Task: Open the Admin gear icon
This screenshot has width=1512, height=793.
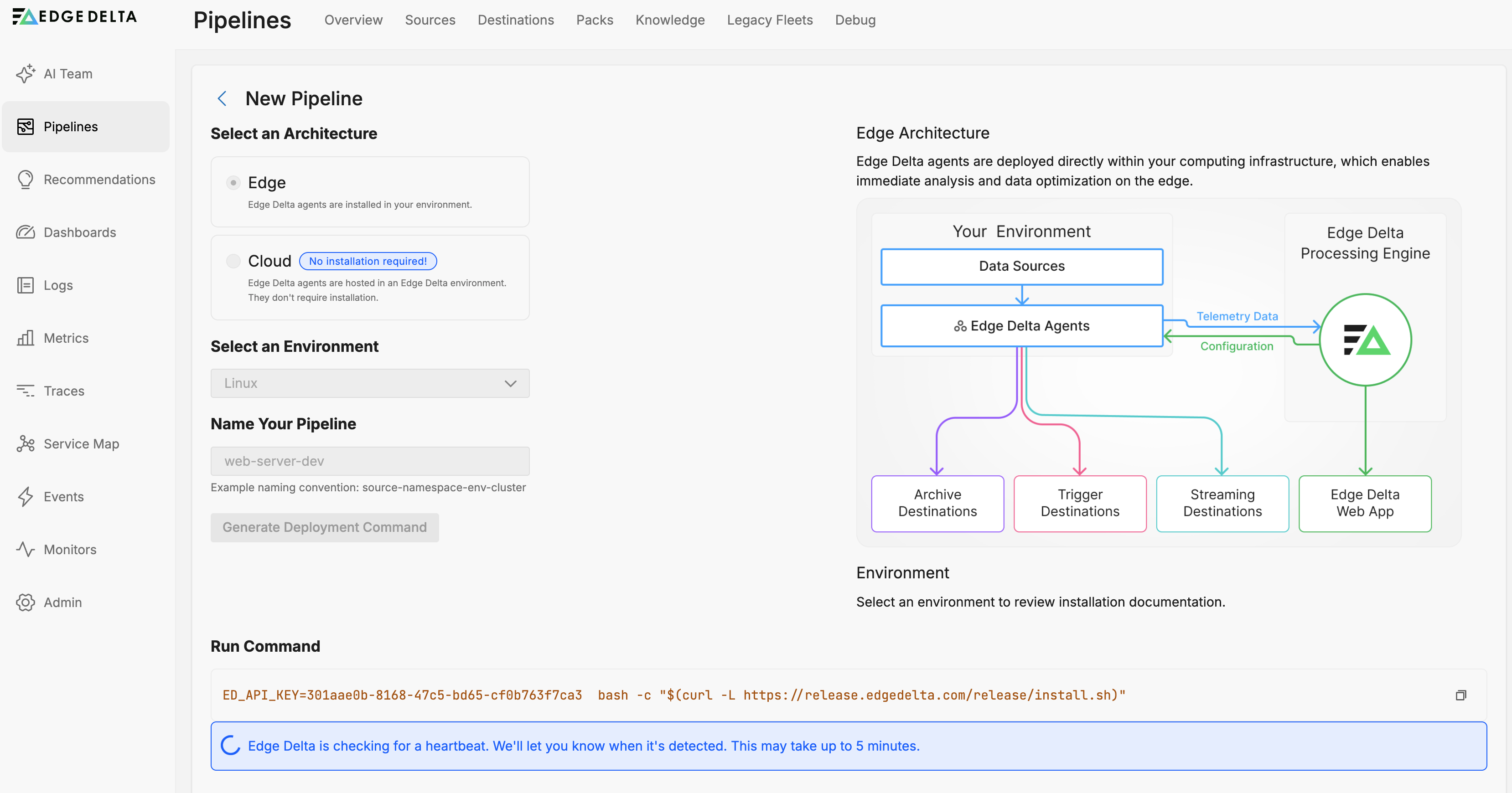Action: coord(25,602)
